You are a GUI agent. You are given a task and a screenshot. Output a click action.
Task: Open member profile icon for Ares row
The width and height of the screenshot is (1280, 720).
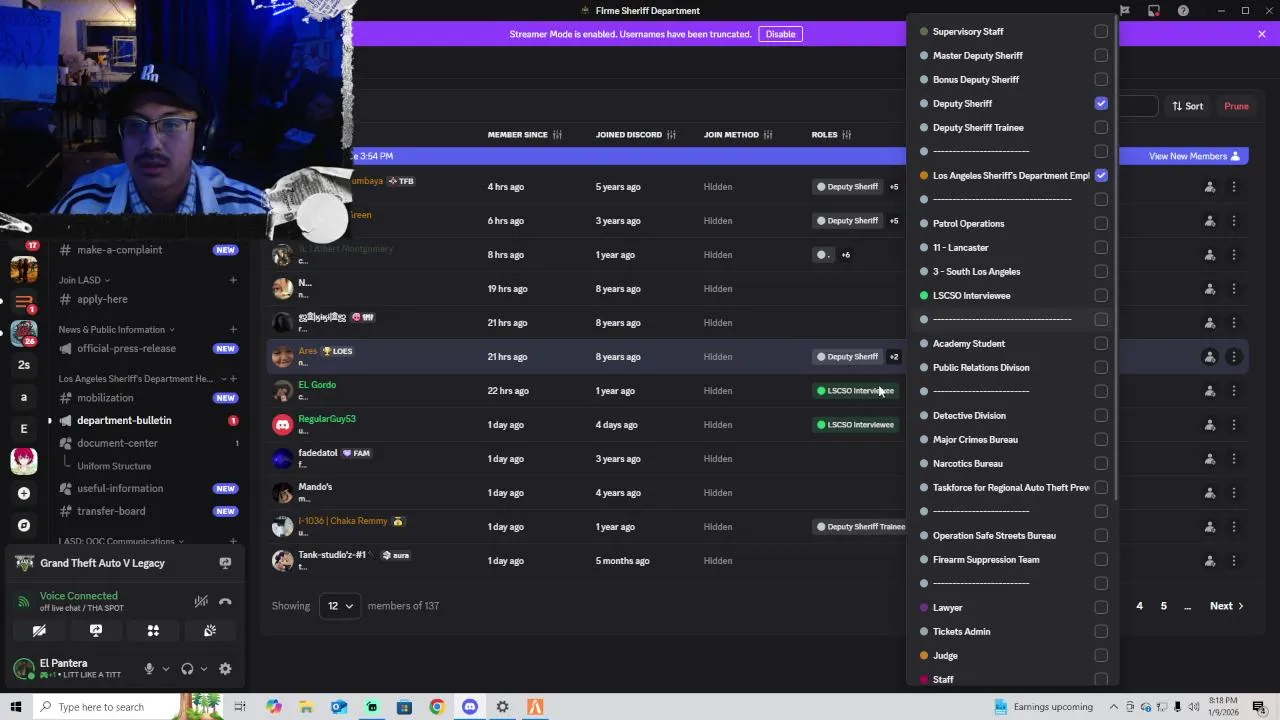click(1210, 357)
